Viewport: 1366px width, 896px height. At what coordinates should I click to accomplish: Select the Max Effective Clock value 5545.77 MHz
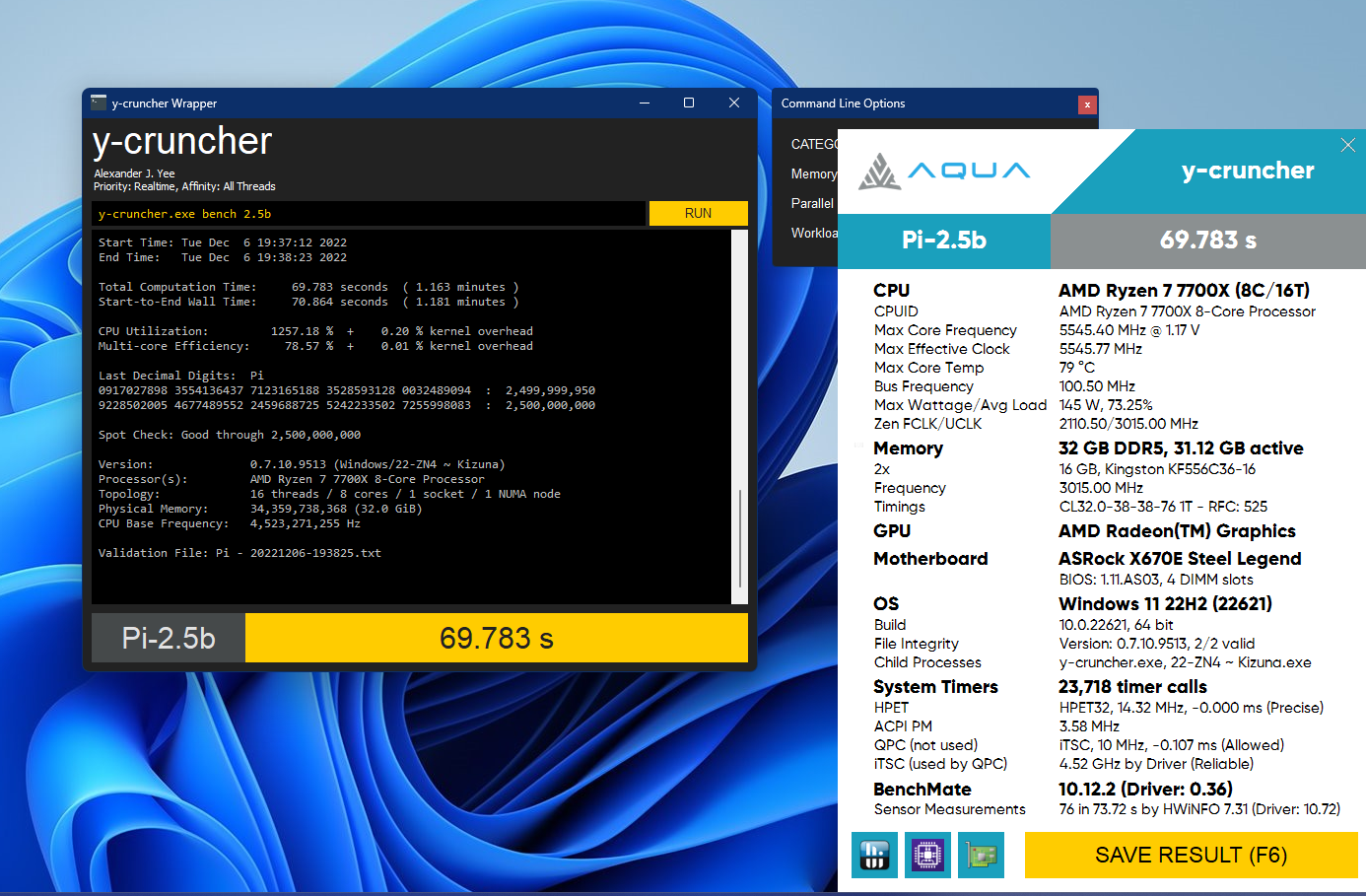1101,349
